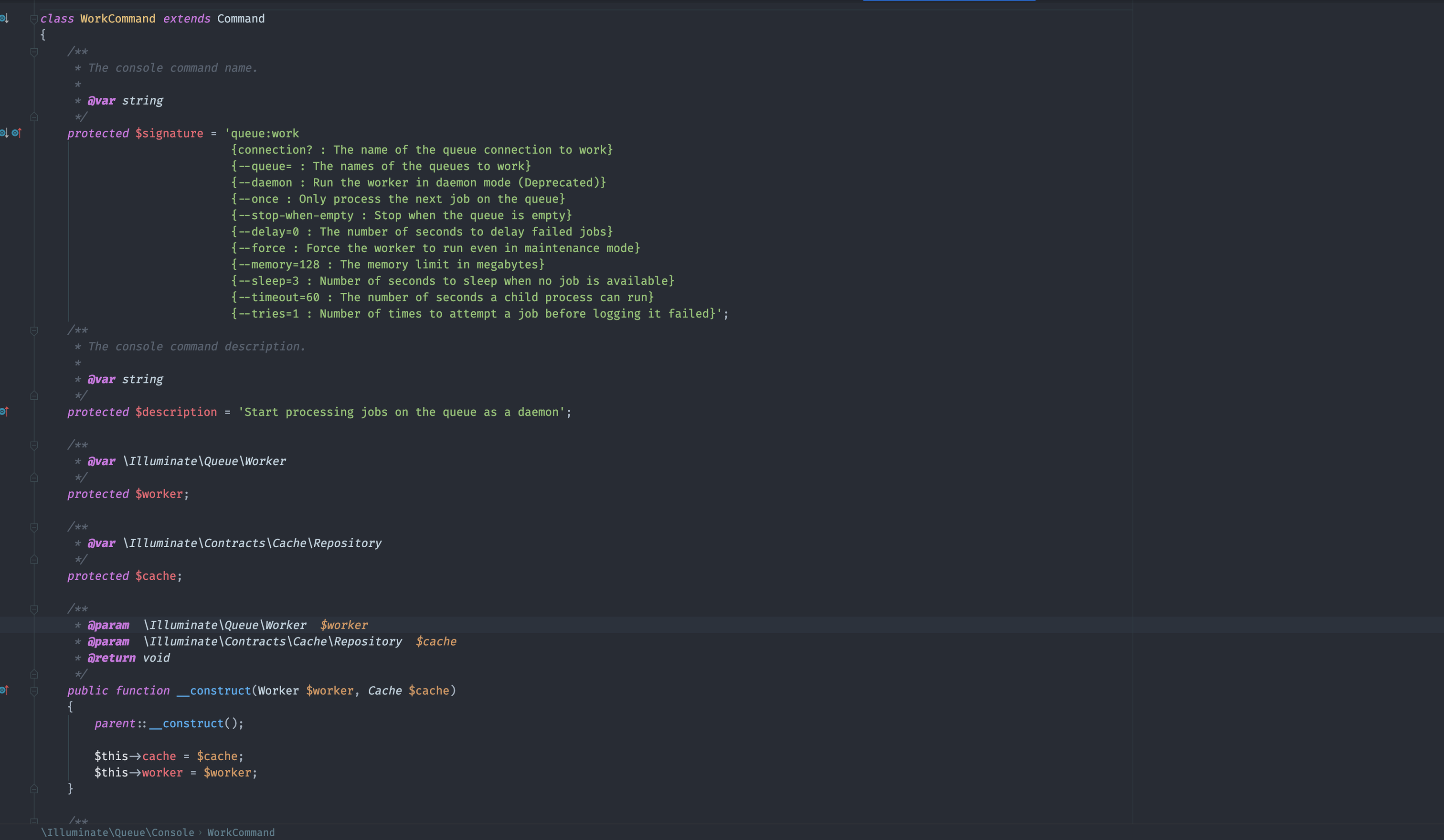This screenshot has width=1444, height=840.
Task: Click the Worker type hint in constructor
Action: [x=278, y=691]
